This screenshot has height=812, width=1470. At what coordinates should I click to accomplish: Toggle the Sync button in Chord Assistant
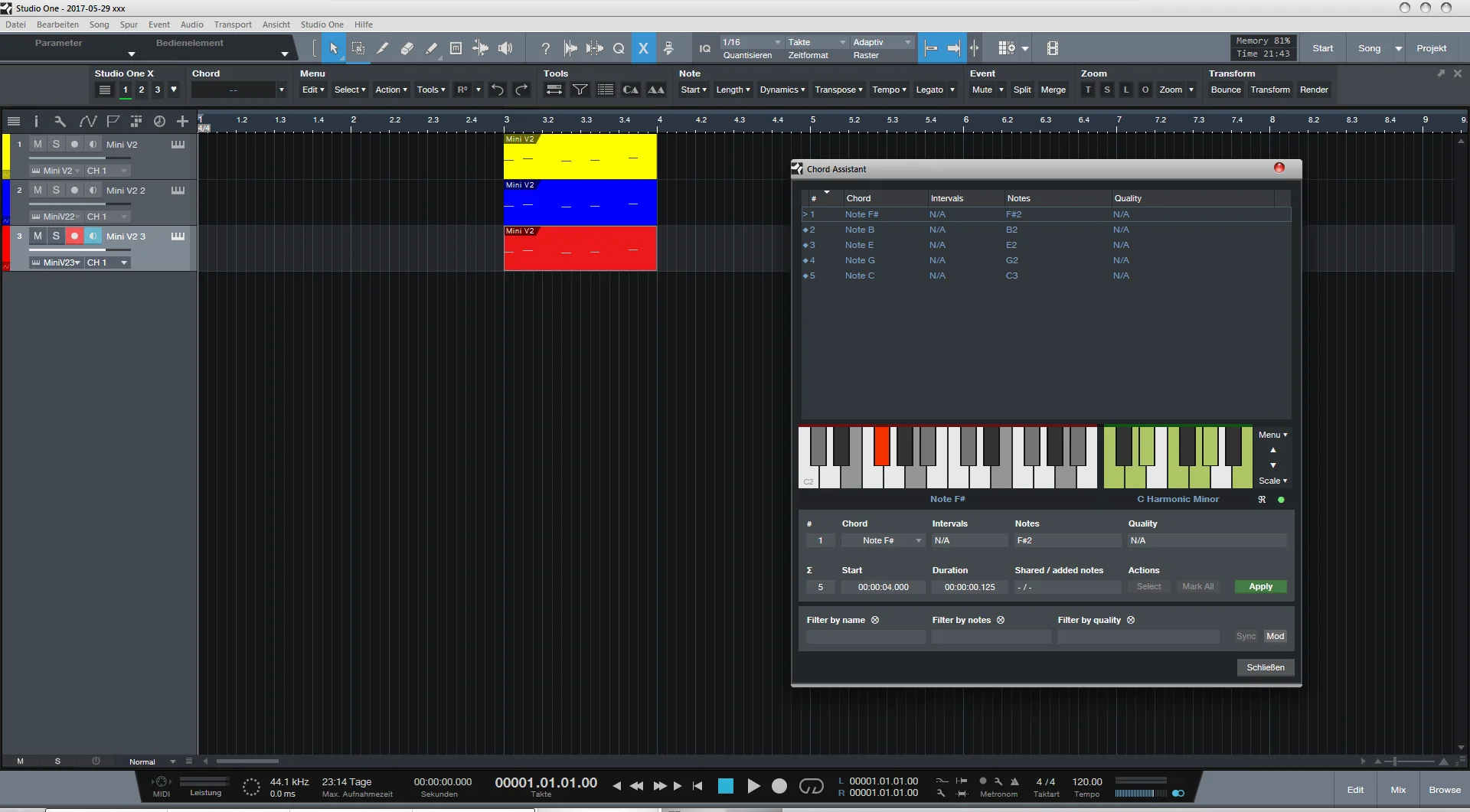click(x=1246, y=636)
